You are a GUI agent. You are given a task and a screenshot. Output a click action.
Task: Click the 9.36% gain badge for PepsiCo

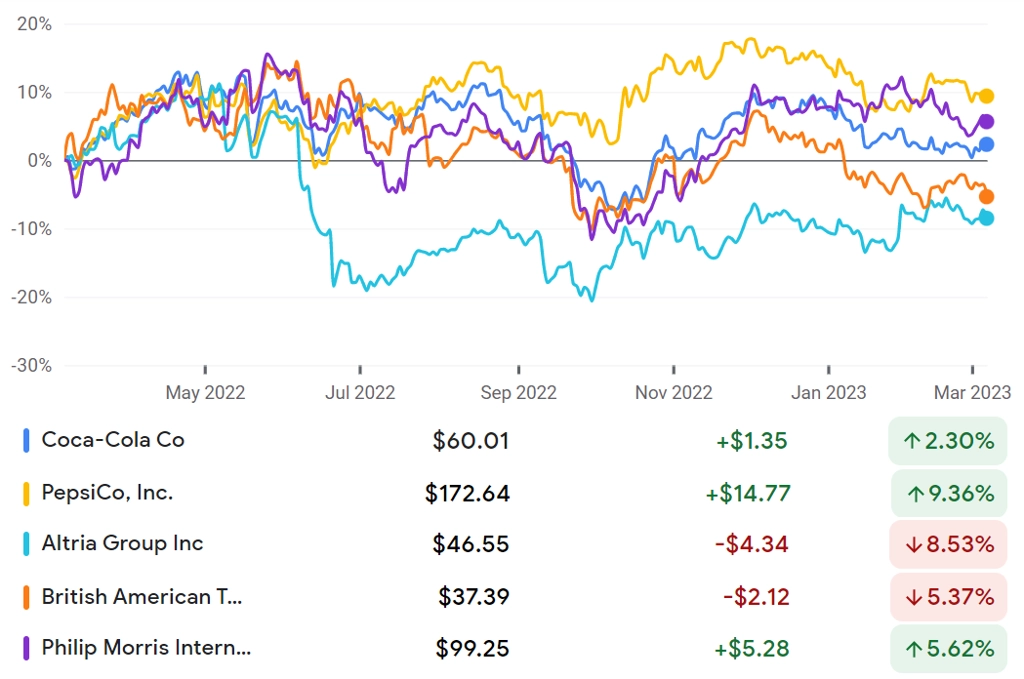click(x=949, y=494)
